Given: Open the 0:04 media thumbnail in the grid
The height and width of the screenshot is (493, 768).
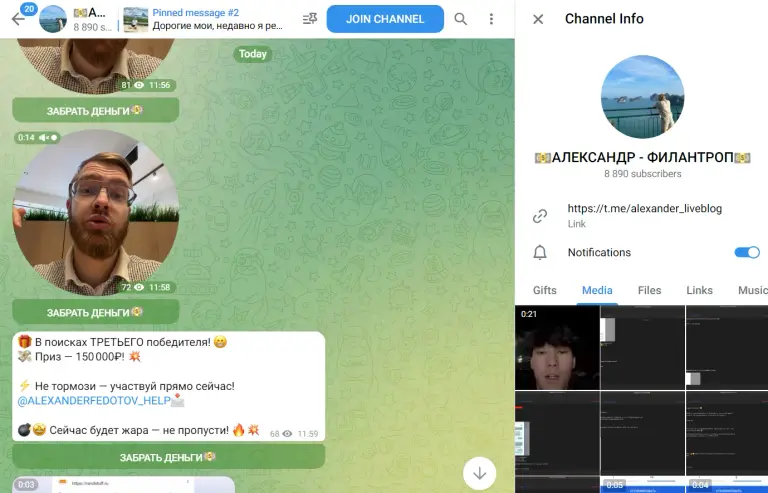Looking at the screenshot, I should coord(727,485).
